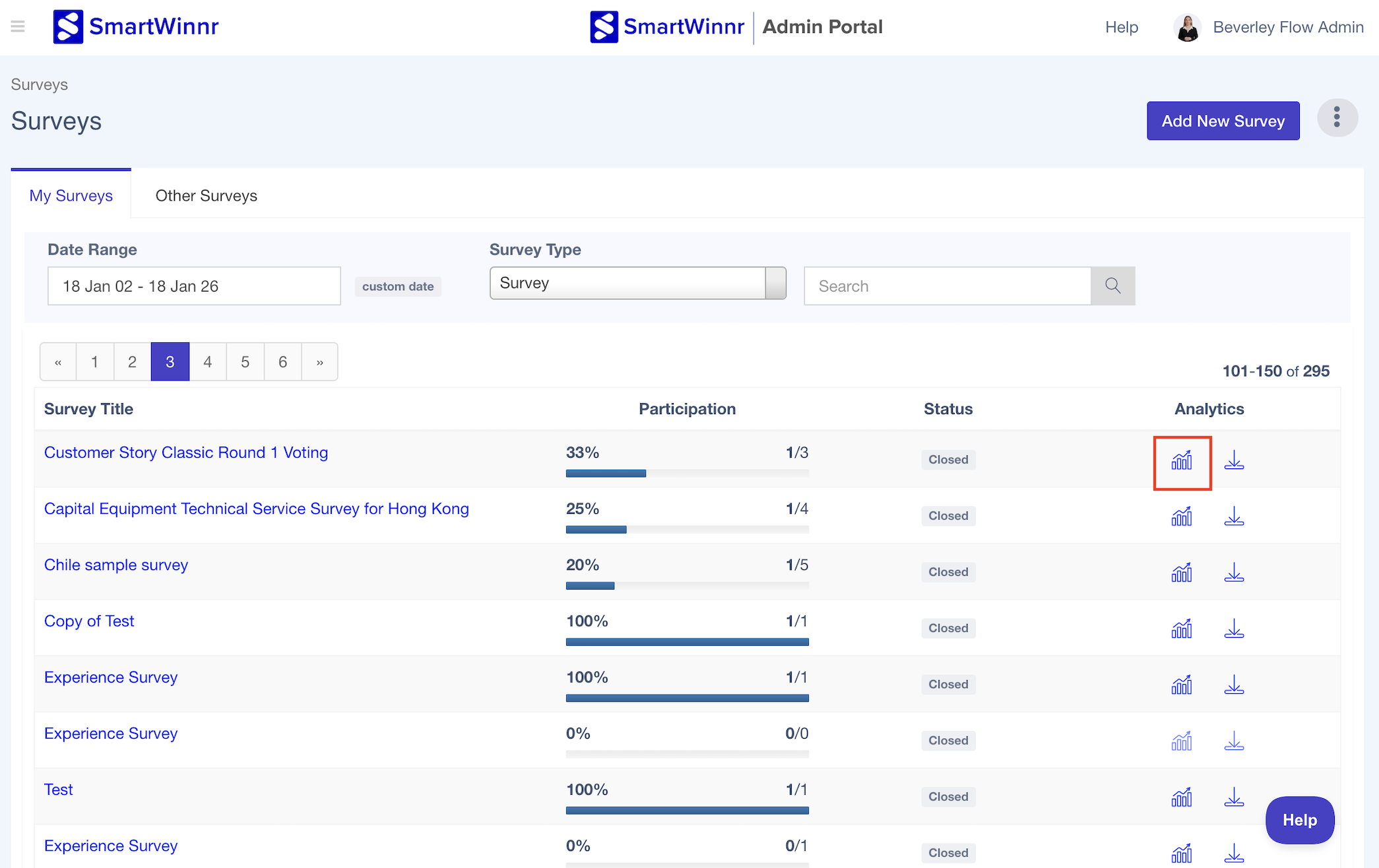The width and height of the screenshot is (1379, 868).
Task: Click Beverley Flow Admin profile avatar
Action: coord(1187,28)
